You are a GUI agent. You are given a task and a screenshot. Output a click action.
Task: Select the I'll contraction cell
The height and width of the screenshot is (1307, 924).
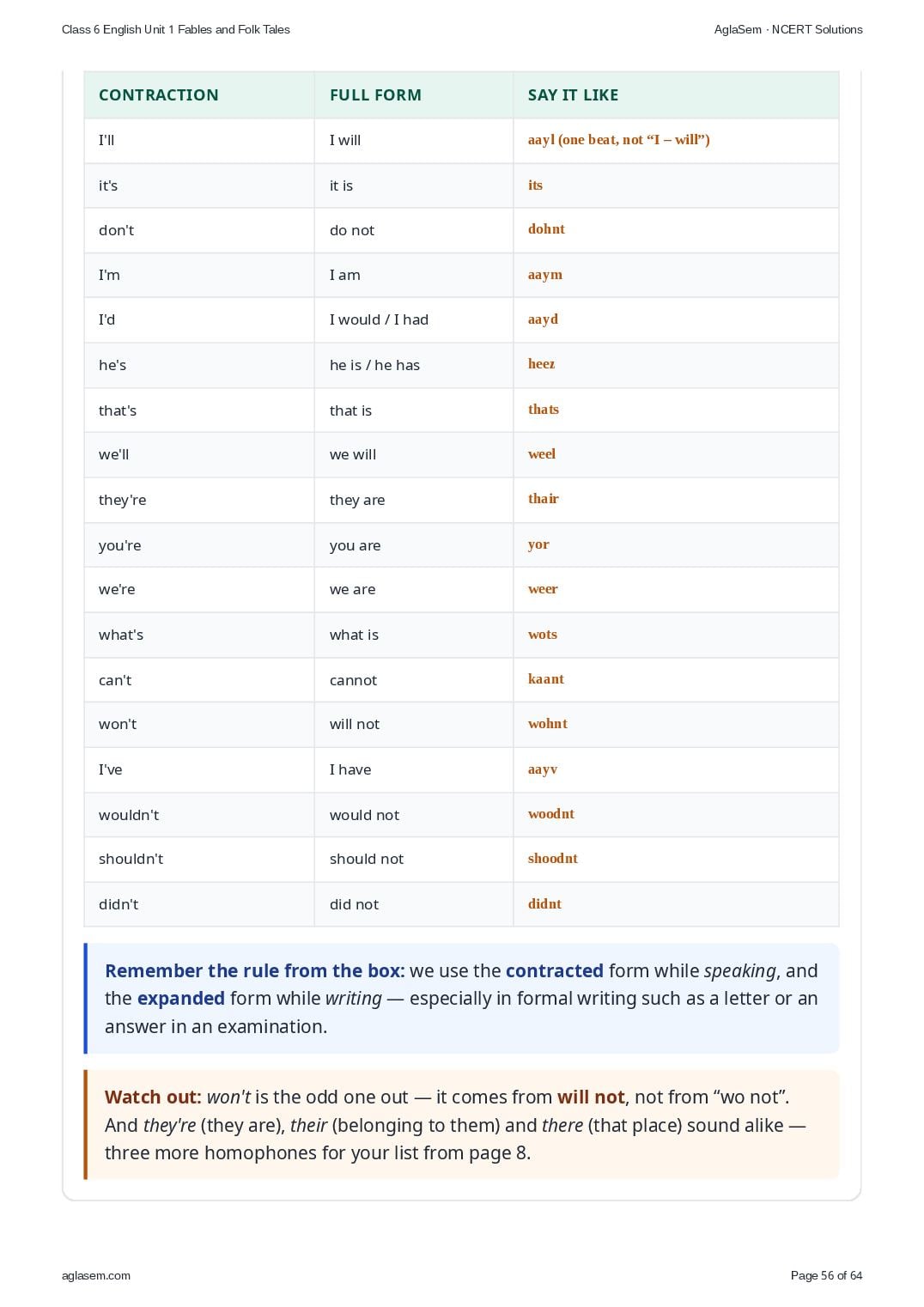(x=199, y=140)
